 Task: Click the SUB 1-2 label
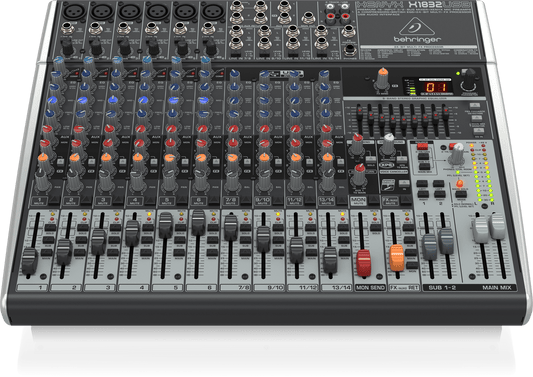pyautogui.click(x=442, y=288)
